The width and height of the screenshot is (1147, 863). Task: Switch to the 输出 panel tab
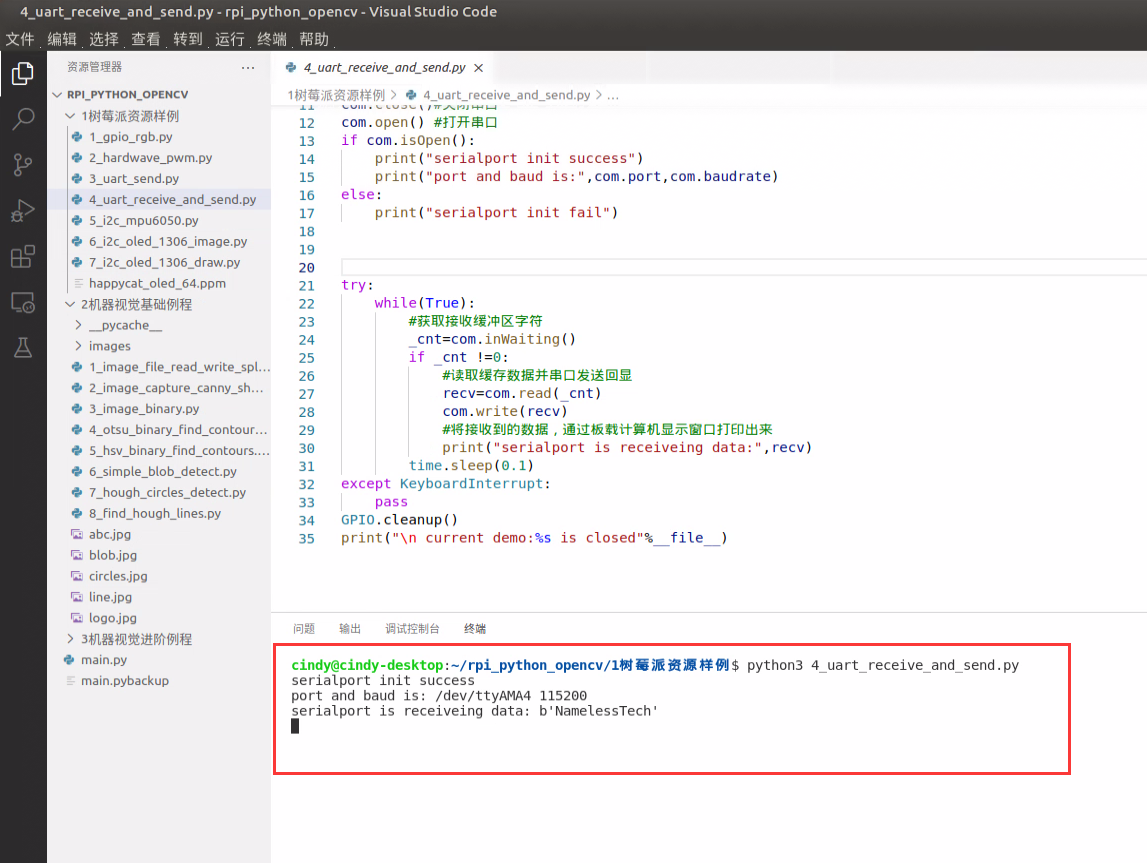coord(350,629)
